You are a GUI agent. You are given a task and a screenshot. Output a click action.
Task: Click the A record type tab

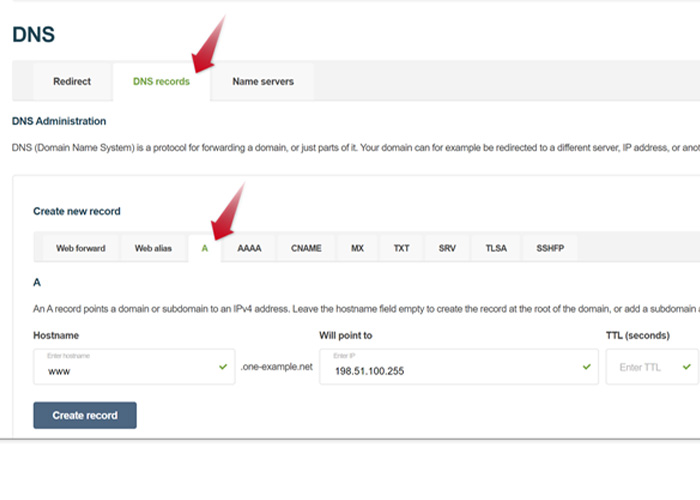pos(205,248)
